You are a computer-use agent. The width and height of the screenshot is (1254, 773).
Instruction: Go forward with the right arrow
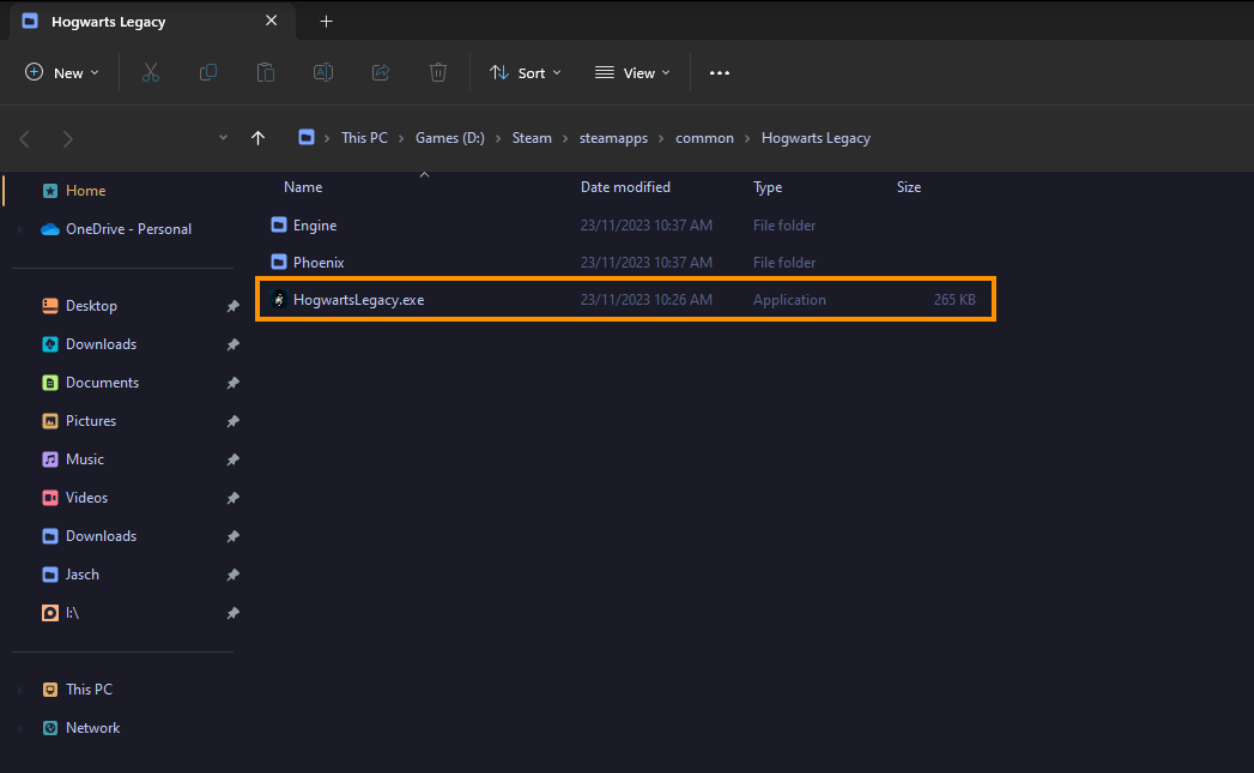pos(68,139)
